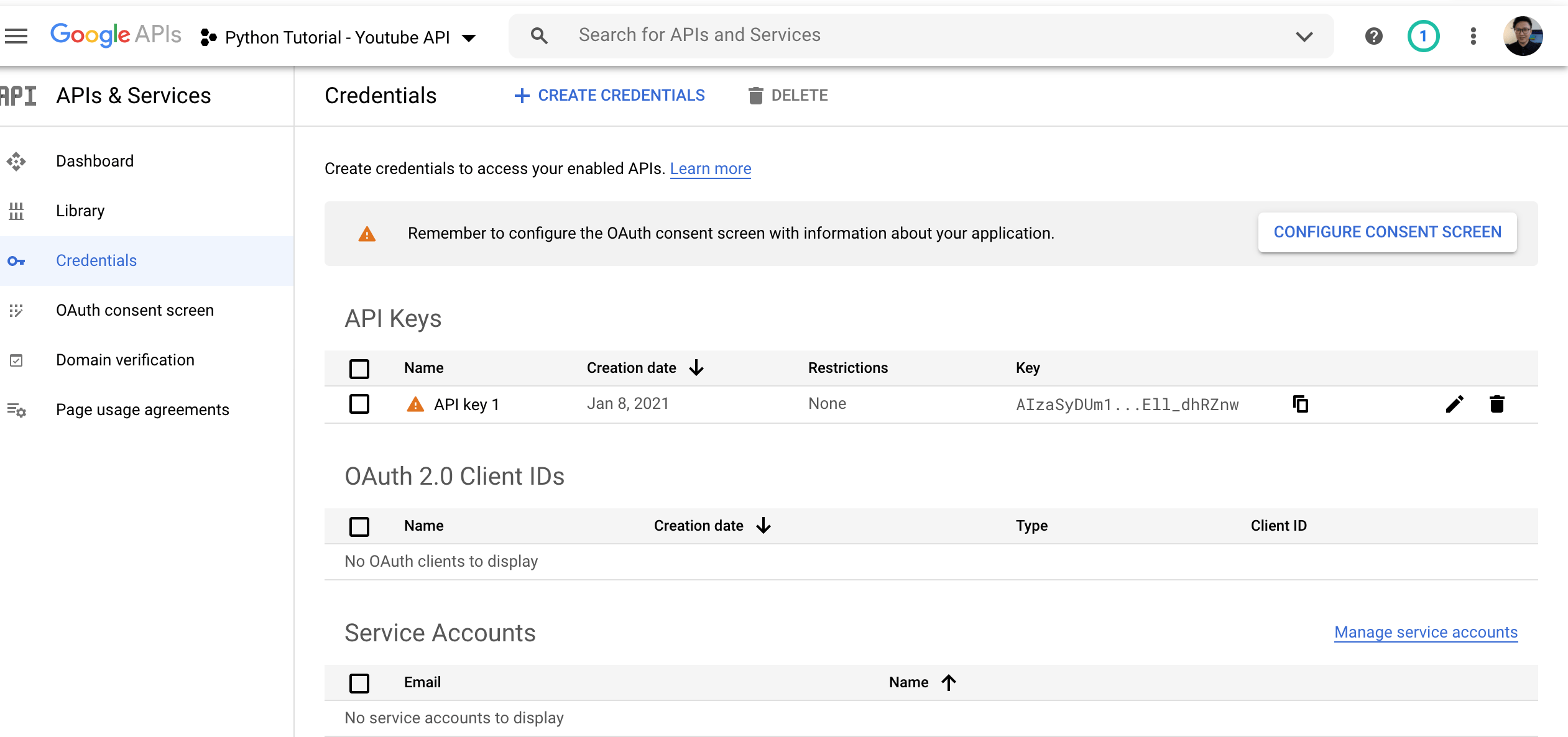Open the Python Tutorial project selector dropdown
The image size is (1568, 737).
pos(339,37)
